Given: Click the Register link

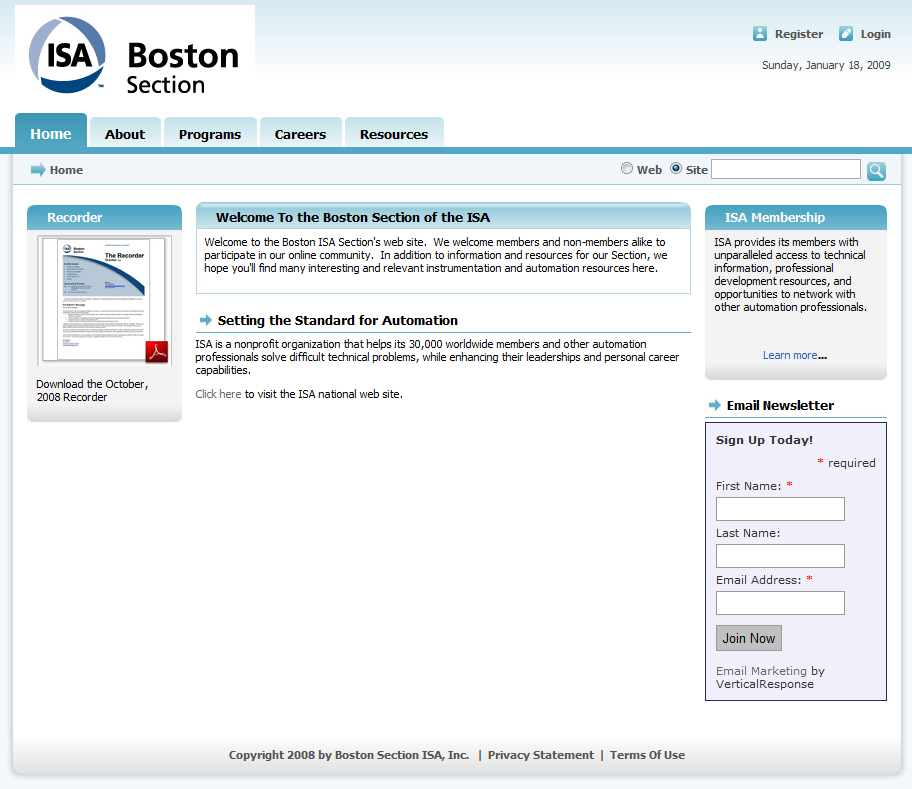Looking at the screenshot, I should [x=799, y=34].
